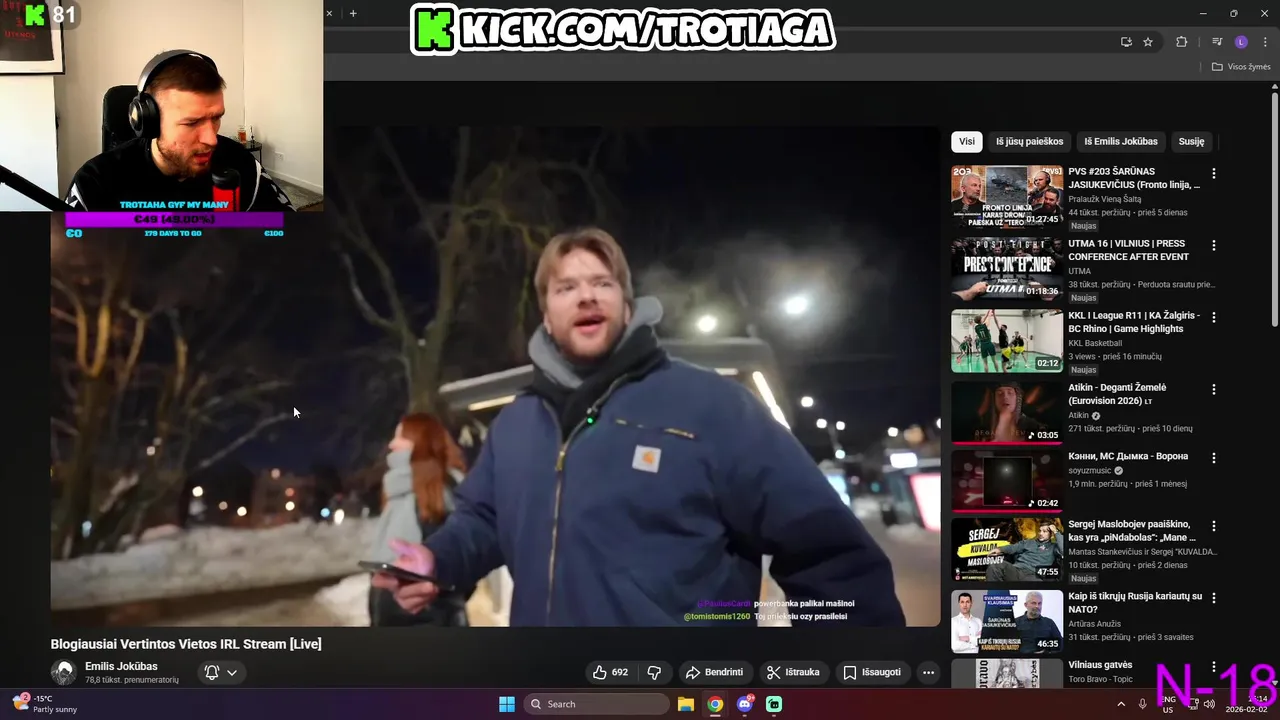Open Chrome from the taskbar
This screenshot has width=1280, height=720.
[715, 704]
